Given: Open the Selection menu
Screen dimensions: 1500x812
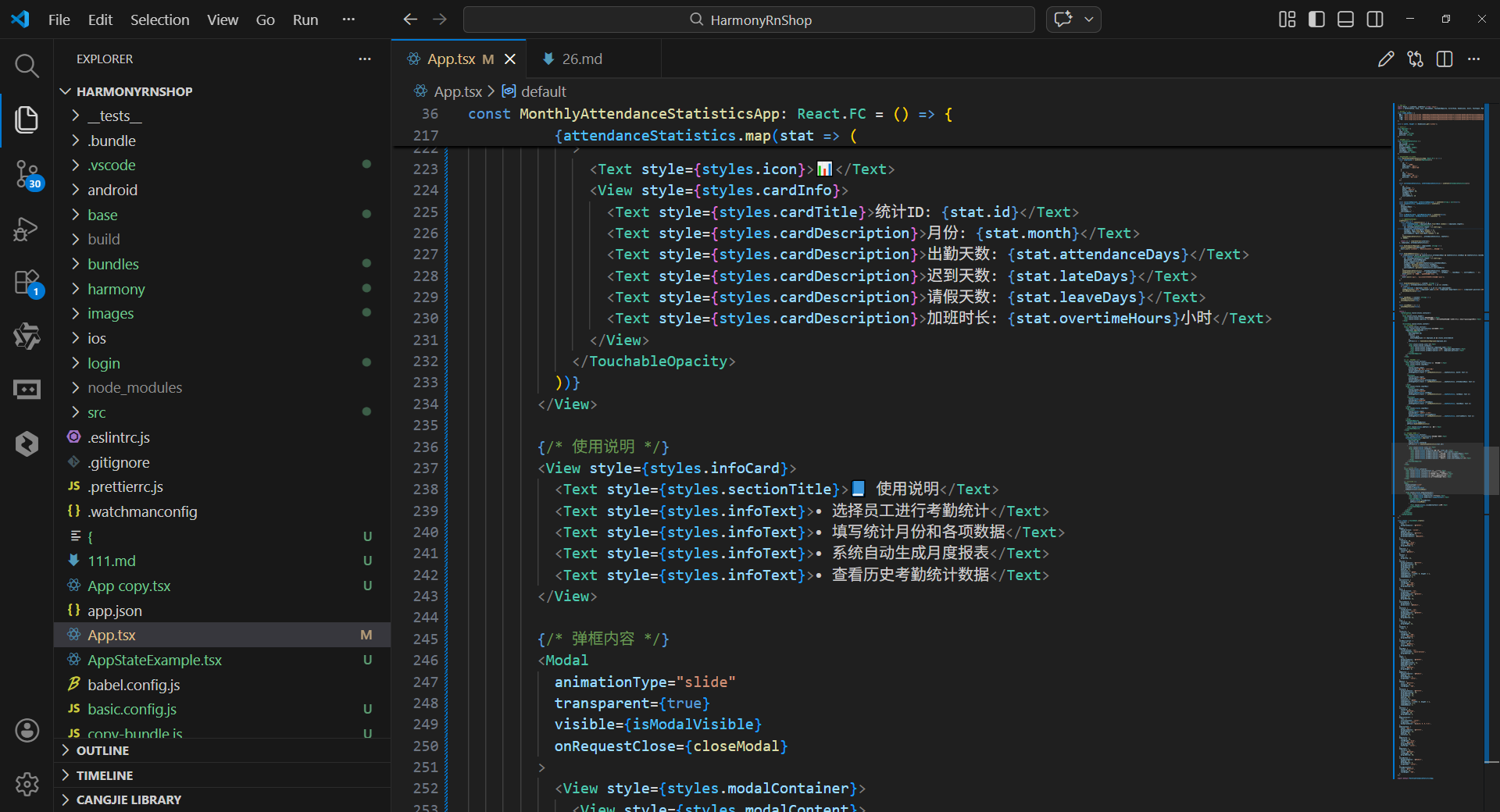Looking at the screenshot, I should [159, 20].
